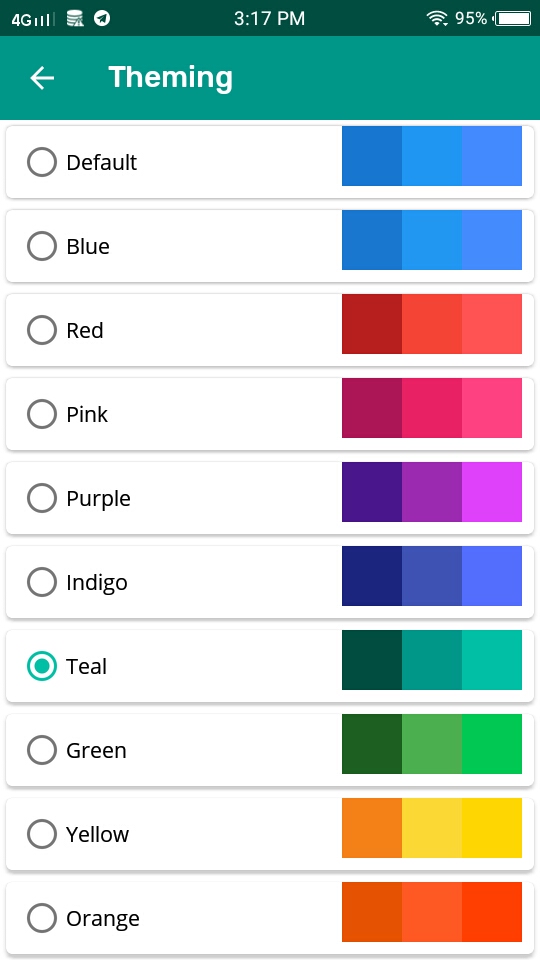
Task: Click the magenta swatch in Purple row
Action: (492, 492)
